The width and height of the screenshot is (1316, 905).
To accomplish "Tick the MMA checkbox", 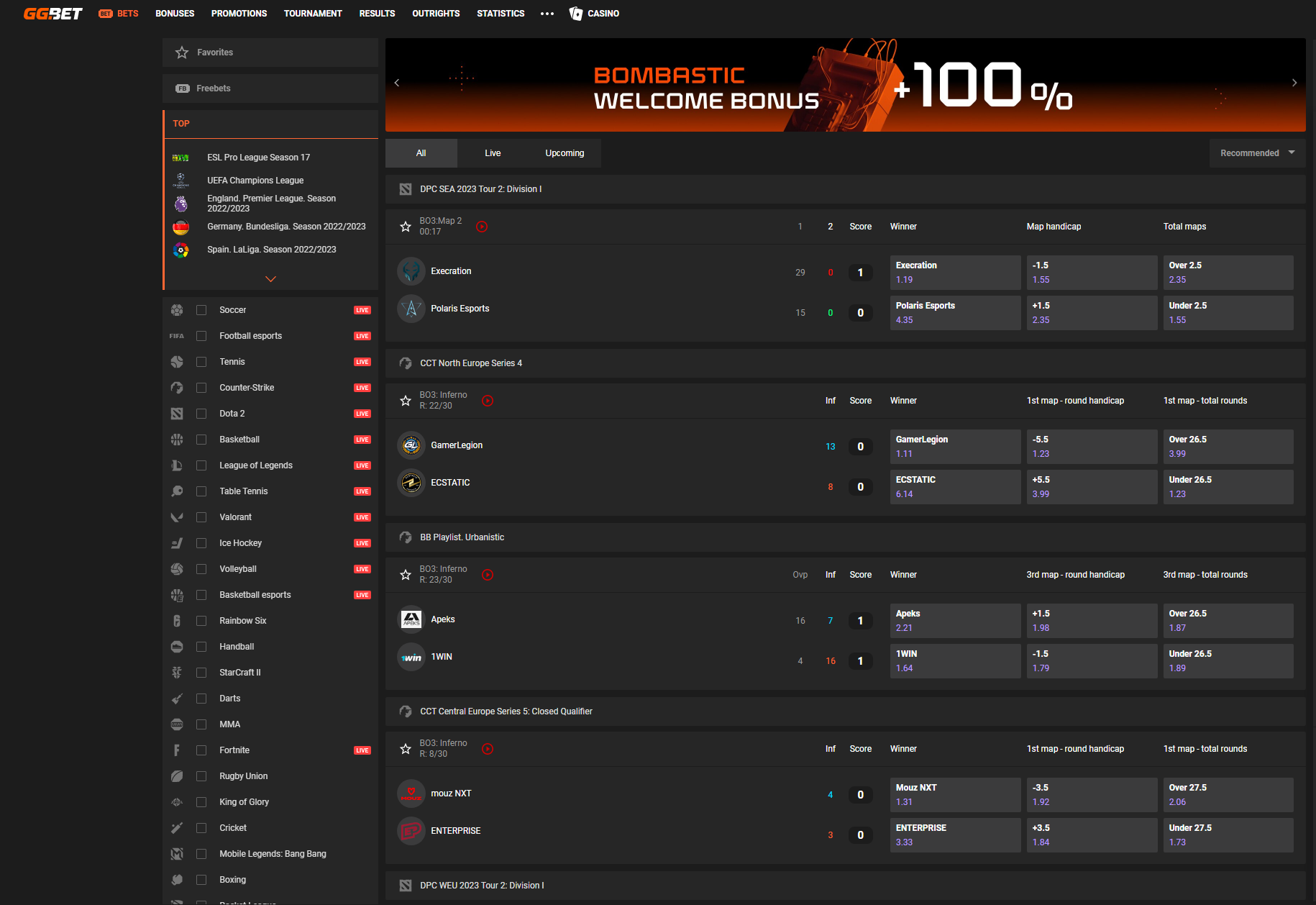I will click(x=201, y=724).
